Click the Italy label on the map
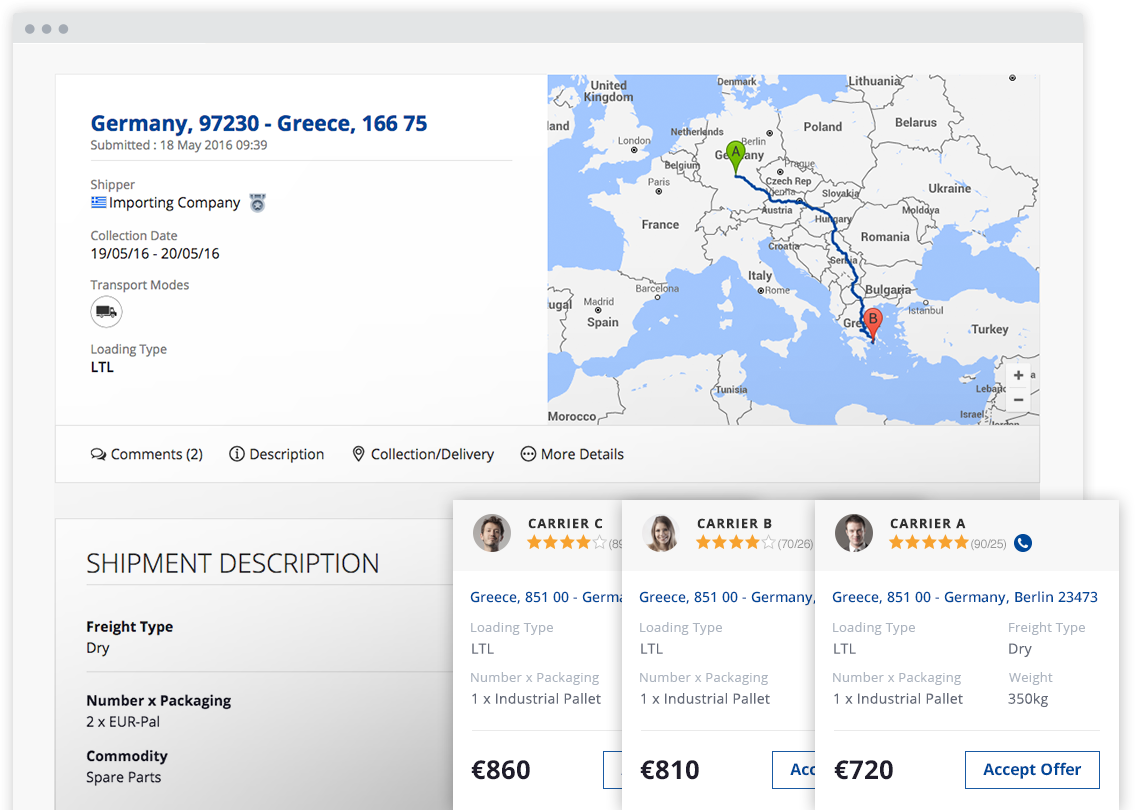This screenshot has height=810, width=1135. pos(760,276)
